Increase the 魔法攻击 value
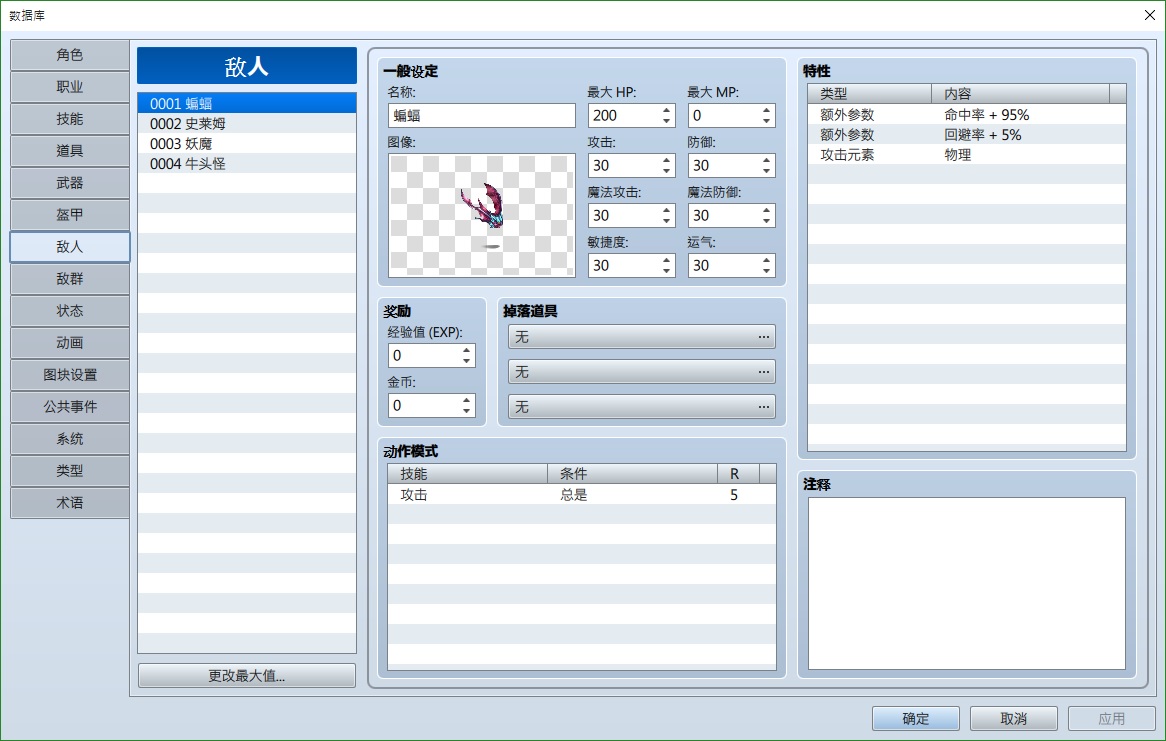1166x741 pixels. click(666, 210)
